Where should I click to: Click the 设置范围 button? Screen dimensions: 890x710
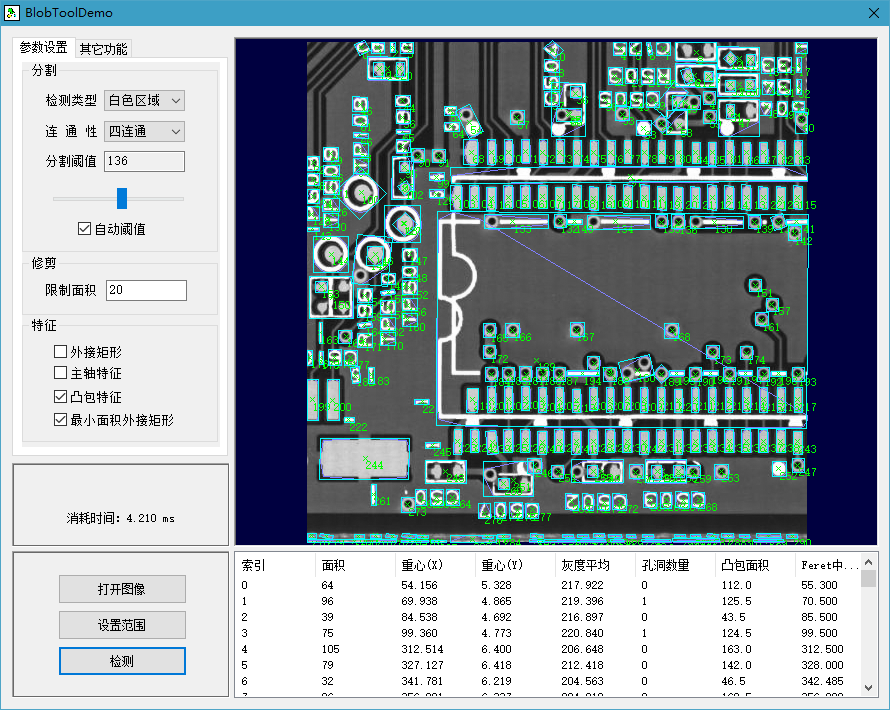pyautogui.click(x=122, y=625)
